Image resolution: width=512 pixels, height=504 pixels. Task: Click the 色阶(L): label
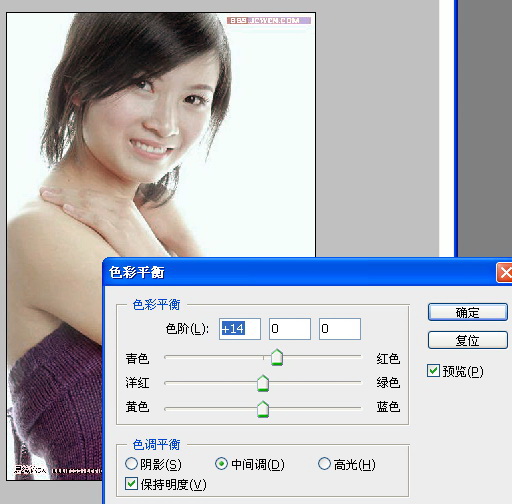tap(187, 329)
